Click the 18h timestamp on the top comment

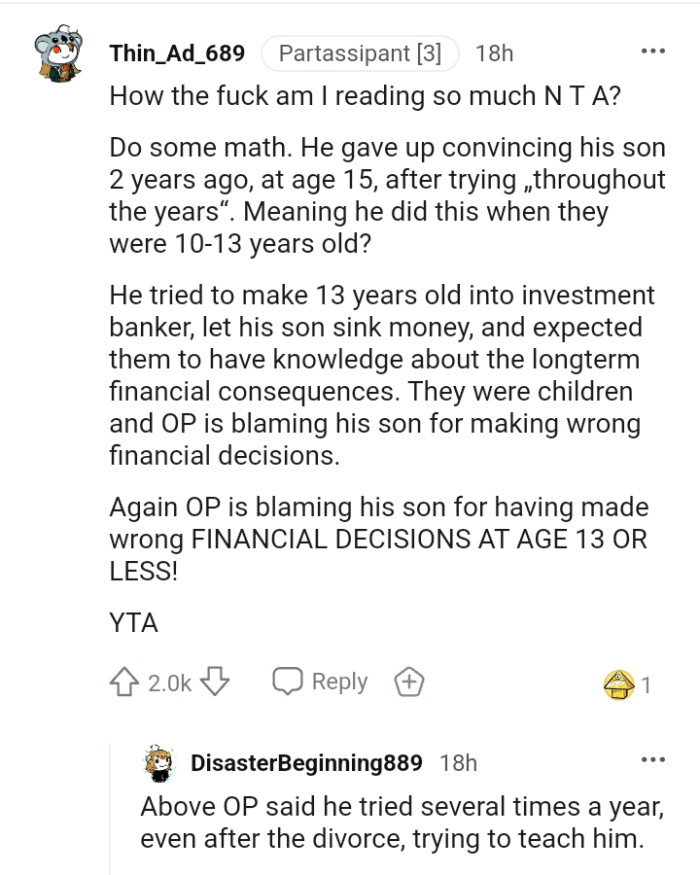pos(497,53)
